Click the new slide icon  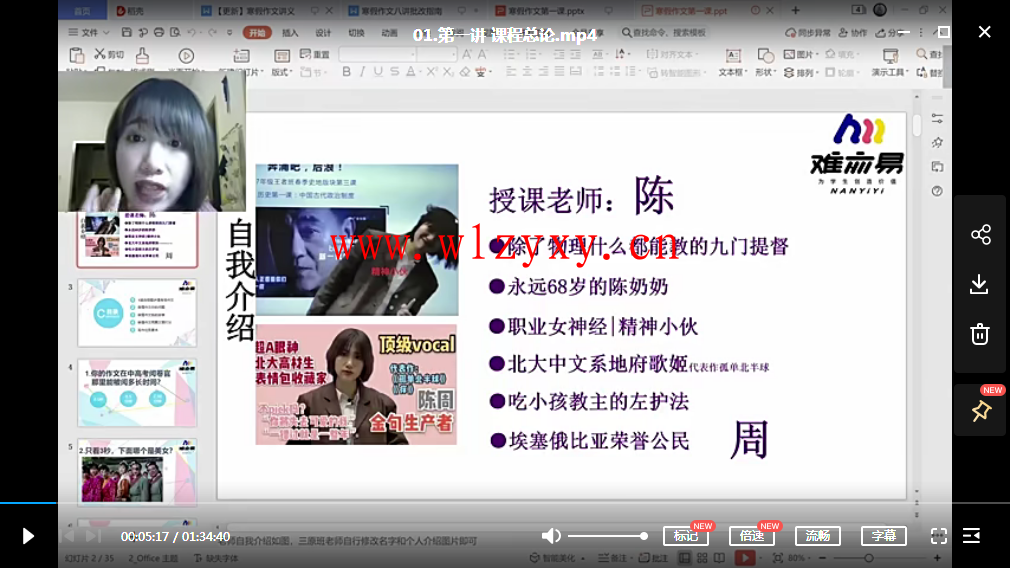[242, 56]
